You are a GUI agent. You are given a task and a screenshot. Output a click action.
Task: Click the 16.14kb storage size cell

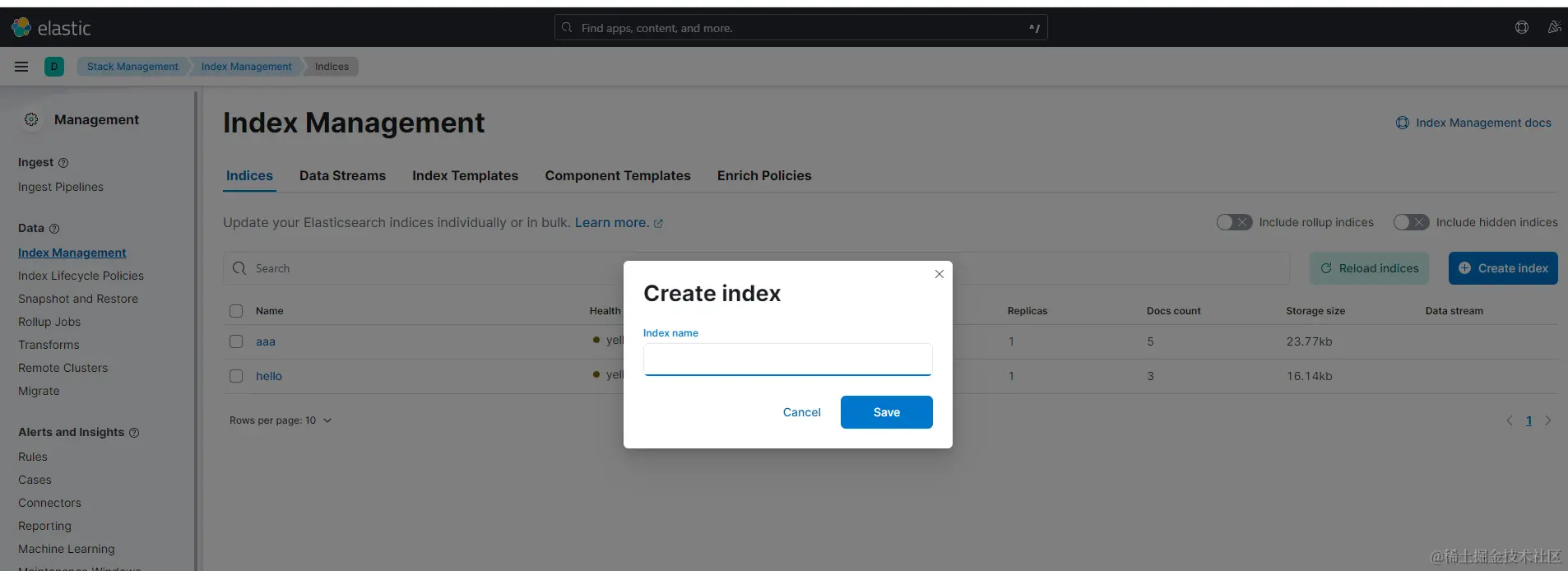(x=1309, y=376)
